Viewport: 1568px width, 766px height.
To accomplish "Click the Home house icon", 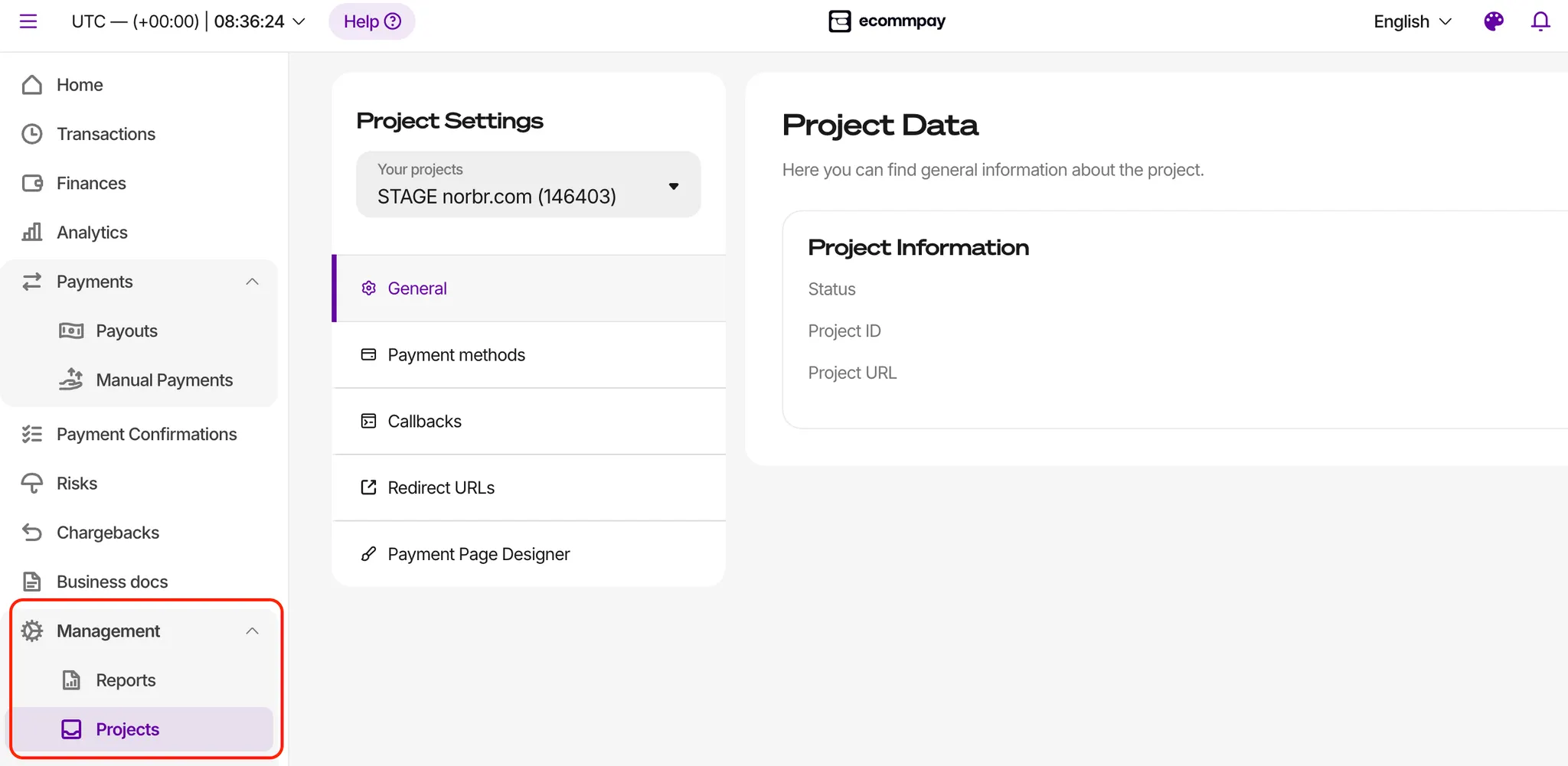I will pyautogui.click(x=32, y=85).
